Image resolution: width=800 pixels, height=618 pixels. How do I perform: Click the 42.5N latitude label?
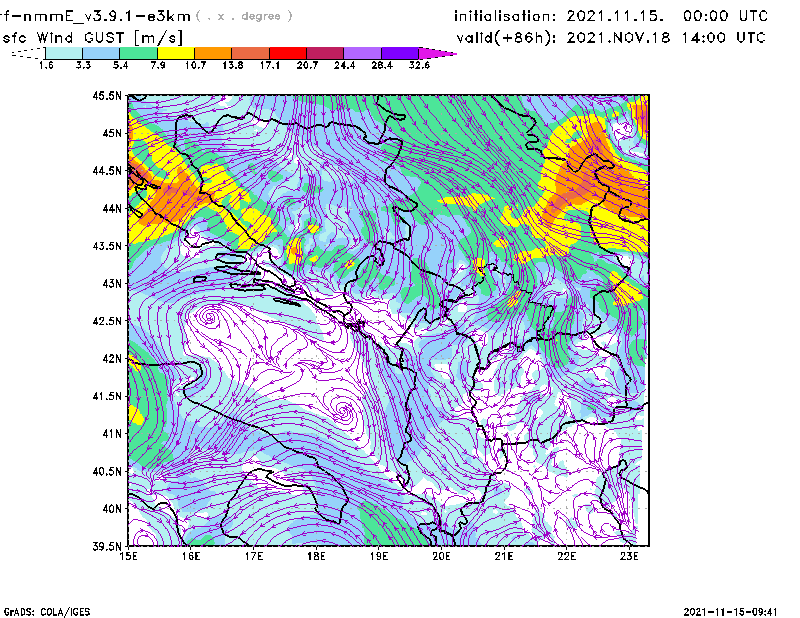click(107, 321)
